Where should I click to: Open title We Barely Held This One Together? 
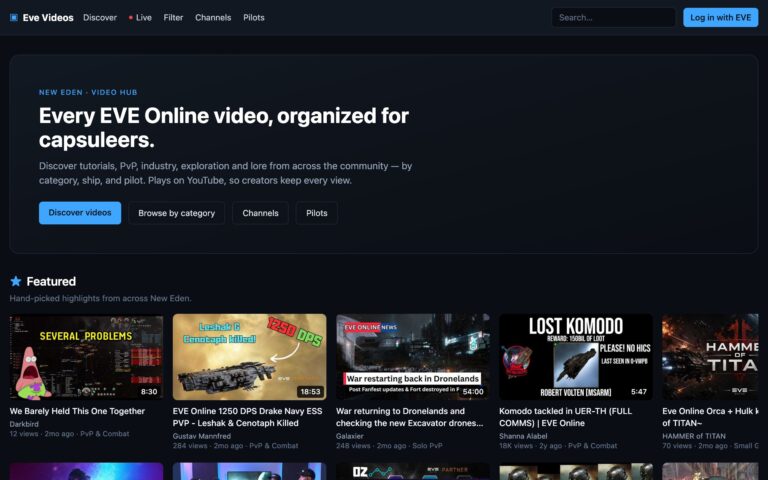click(77, 411)
